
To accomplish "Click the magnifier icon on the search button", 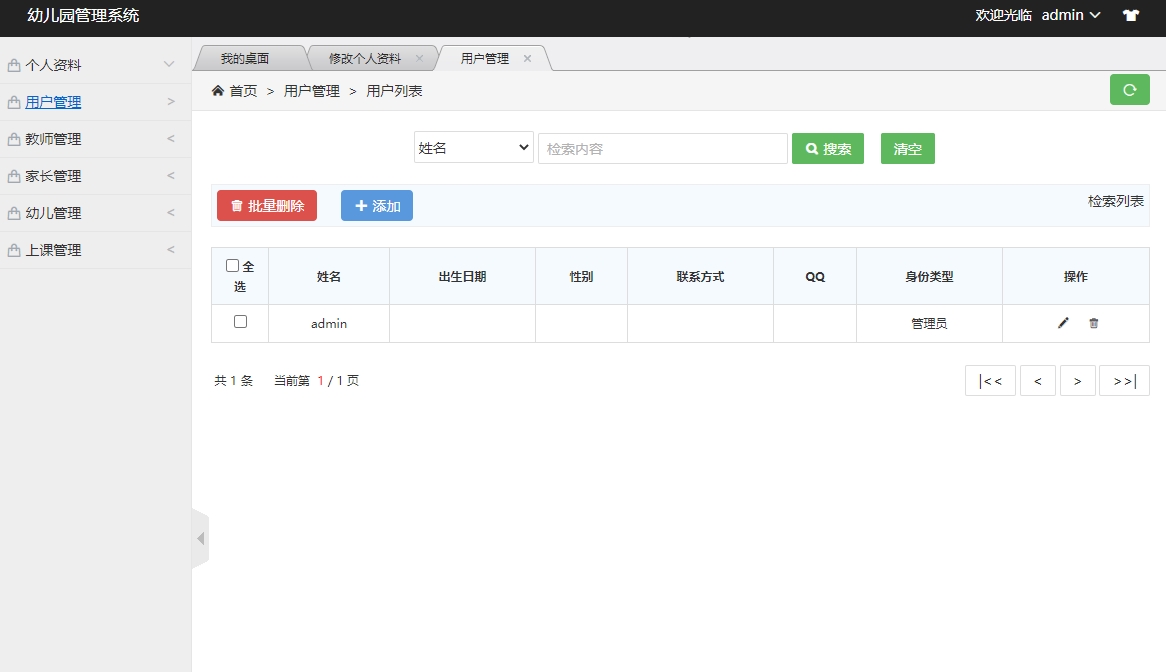I will point(811,148).
